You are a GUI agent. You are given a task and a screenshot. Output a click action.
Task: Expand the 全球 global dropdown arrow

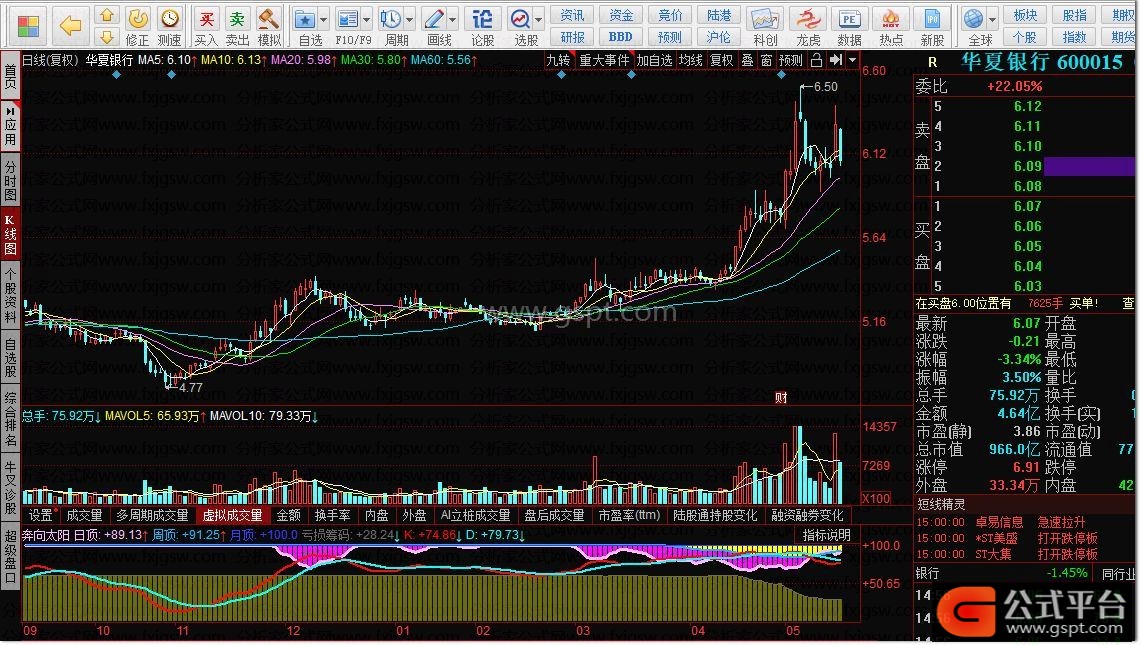click(x=993, y=19)
